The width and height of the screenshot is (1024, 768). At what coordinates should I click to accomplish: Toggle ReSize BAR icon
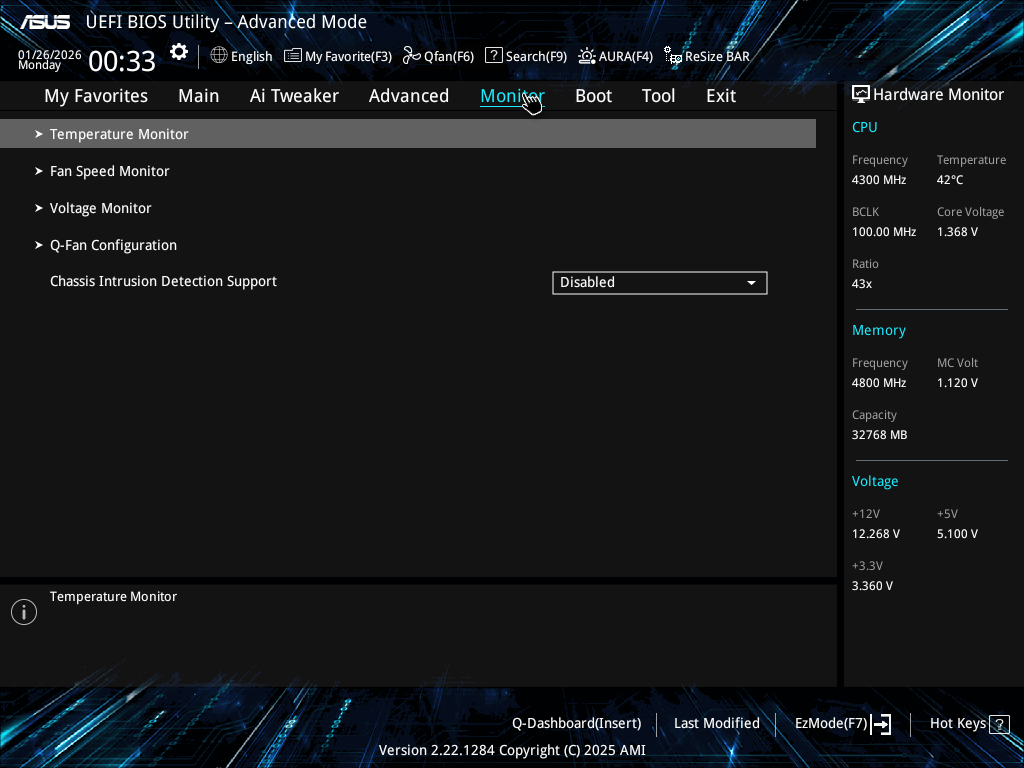(673, 56)
